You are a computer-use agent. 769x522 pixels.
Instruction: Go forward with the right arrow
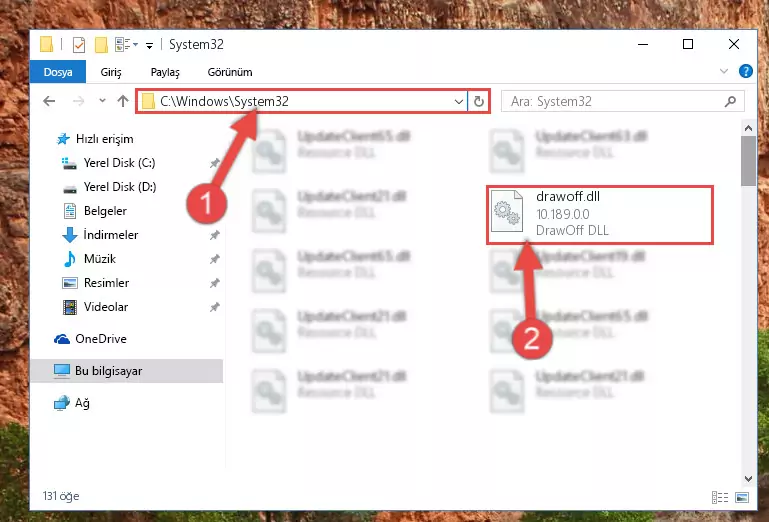tap(78, 101)
